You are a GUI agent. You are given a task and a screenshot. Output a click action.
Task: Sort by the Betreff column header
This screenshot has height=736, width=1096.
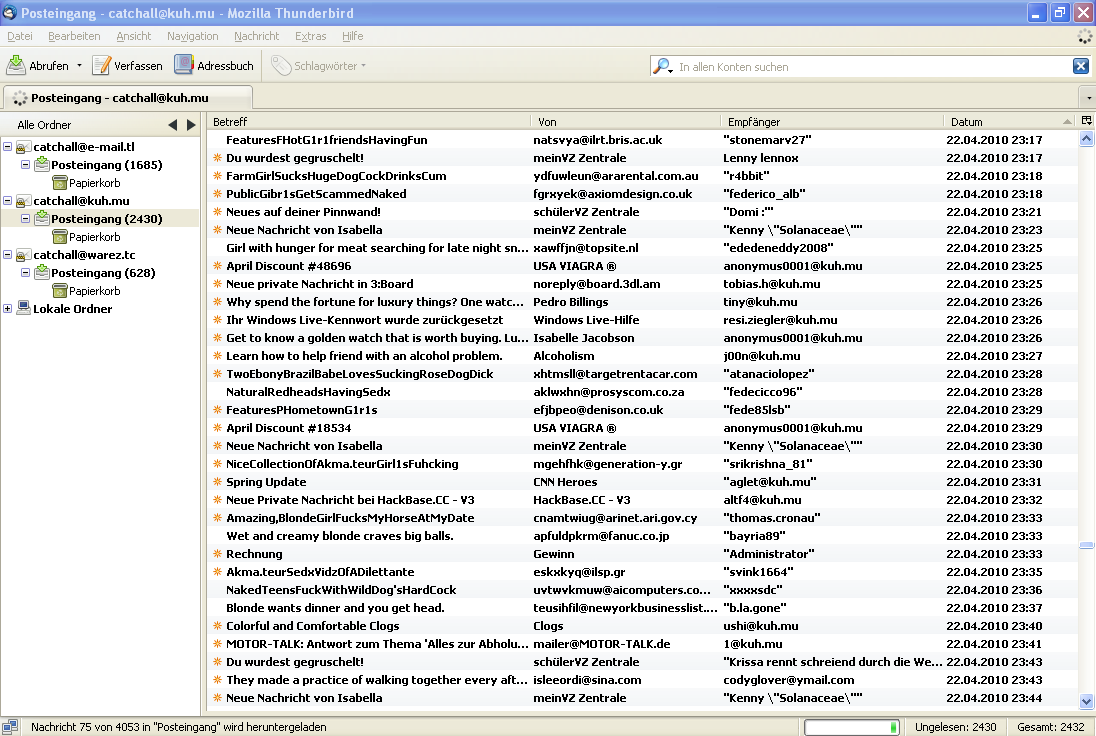click(x=368, y=122)
